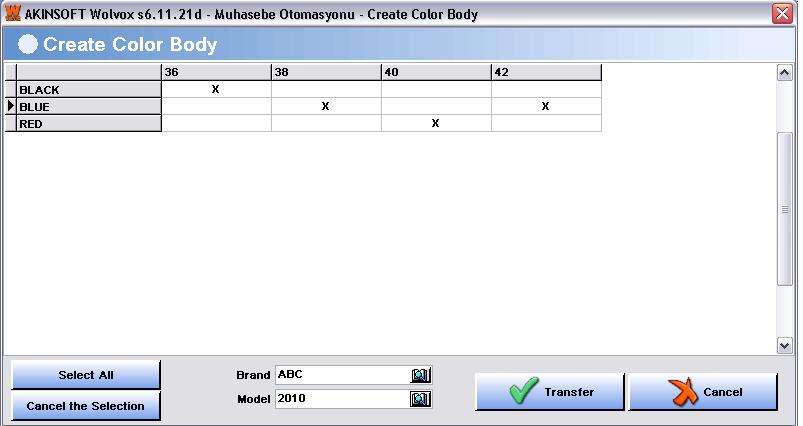Toggle the RED size 36 cell

pyautogui.click(x=216, y=123)
